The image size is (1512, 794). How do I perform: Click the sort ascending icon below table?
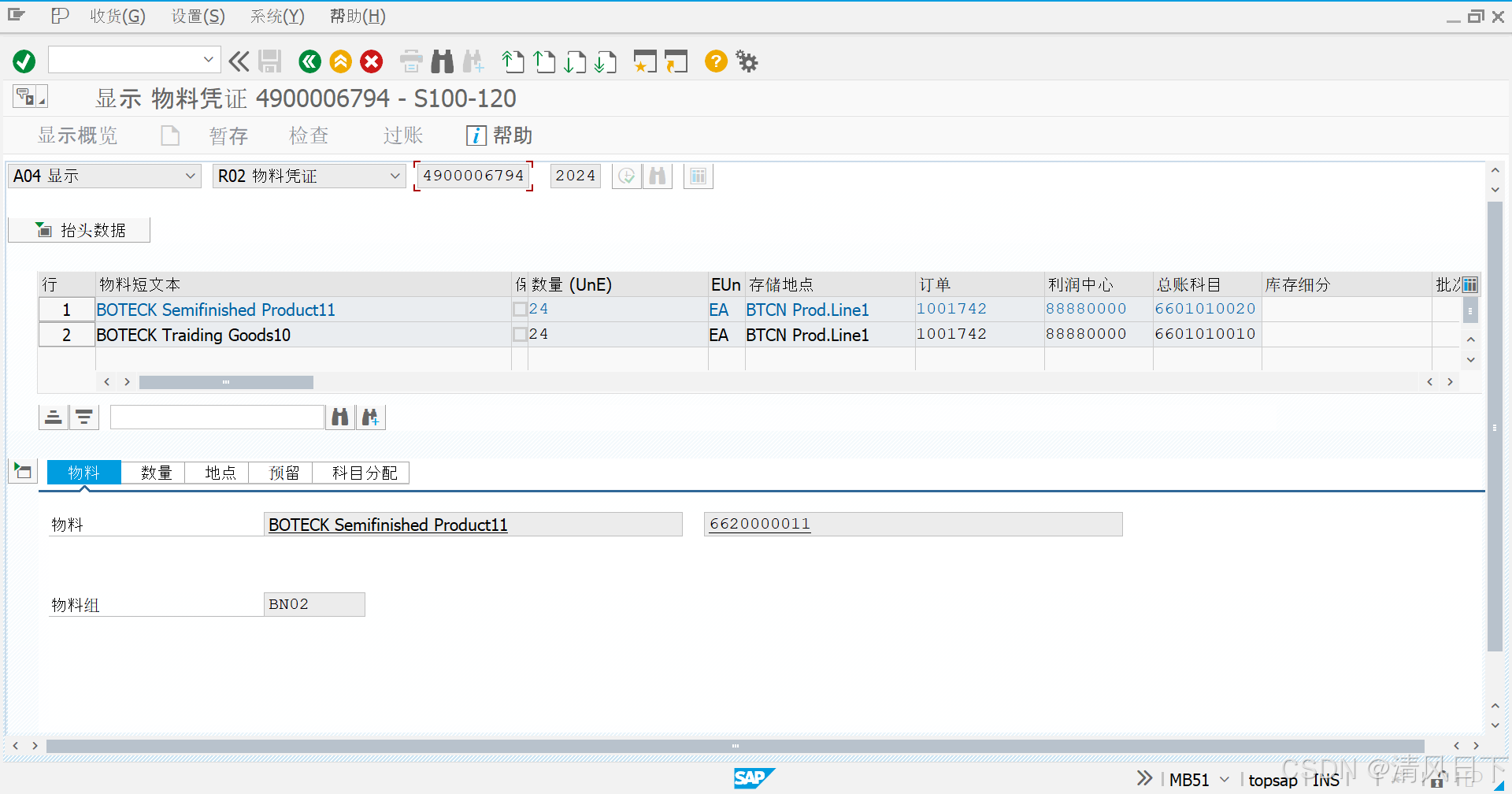[x=54, y=417]
